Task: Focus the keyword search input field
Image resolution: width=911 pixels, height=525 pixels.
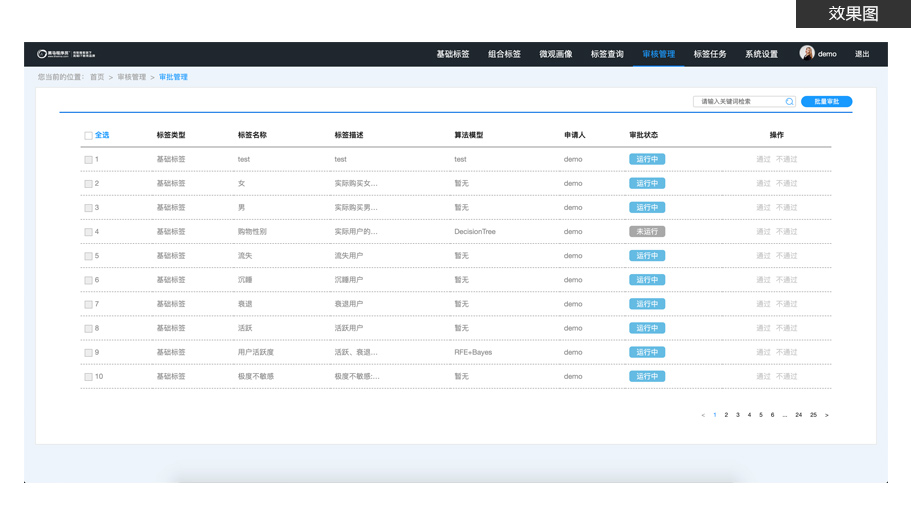Action: tap(738, 101)
